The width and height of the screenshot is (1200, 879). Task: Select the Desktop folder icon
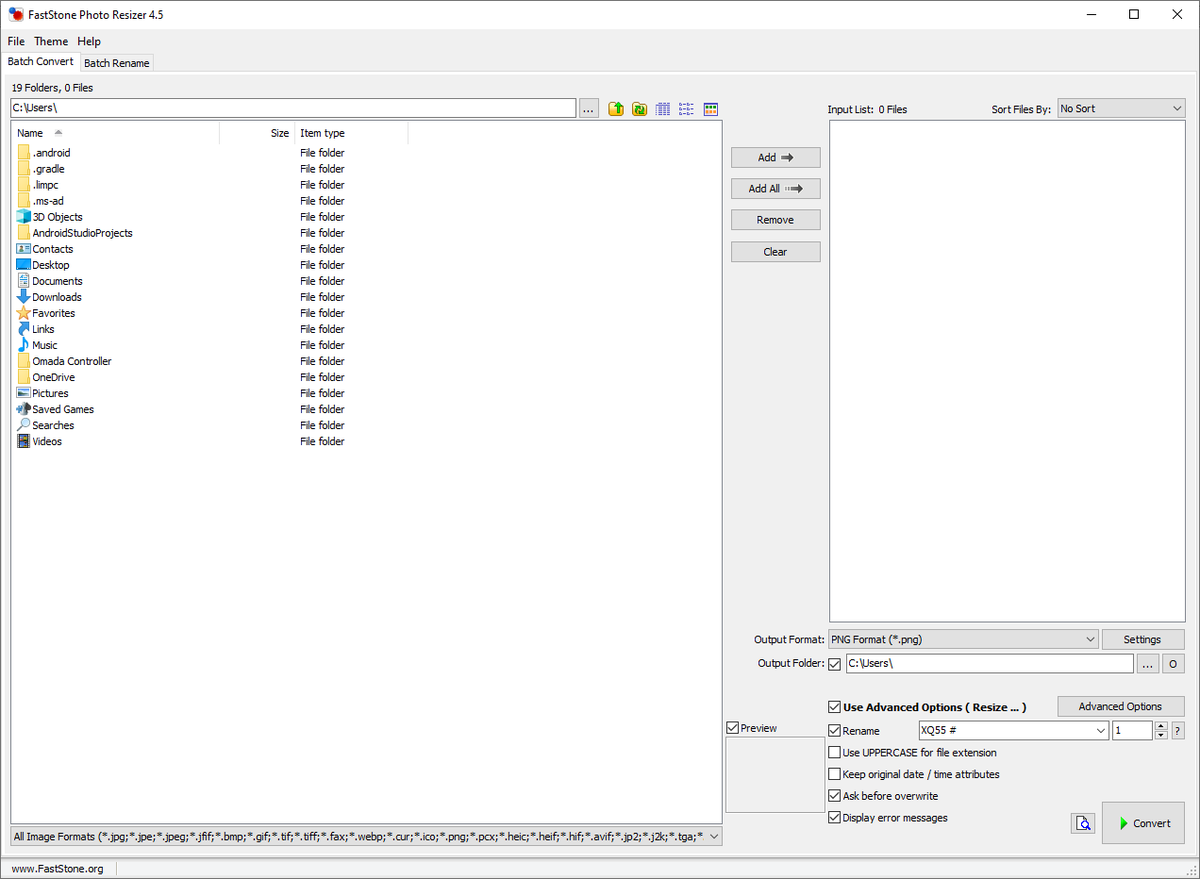coord(24,265)
